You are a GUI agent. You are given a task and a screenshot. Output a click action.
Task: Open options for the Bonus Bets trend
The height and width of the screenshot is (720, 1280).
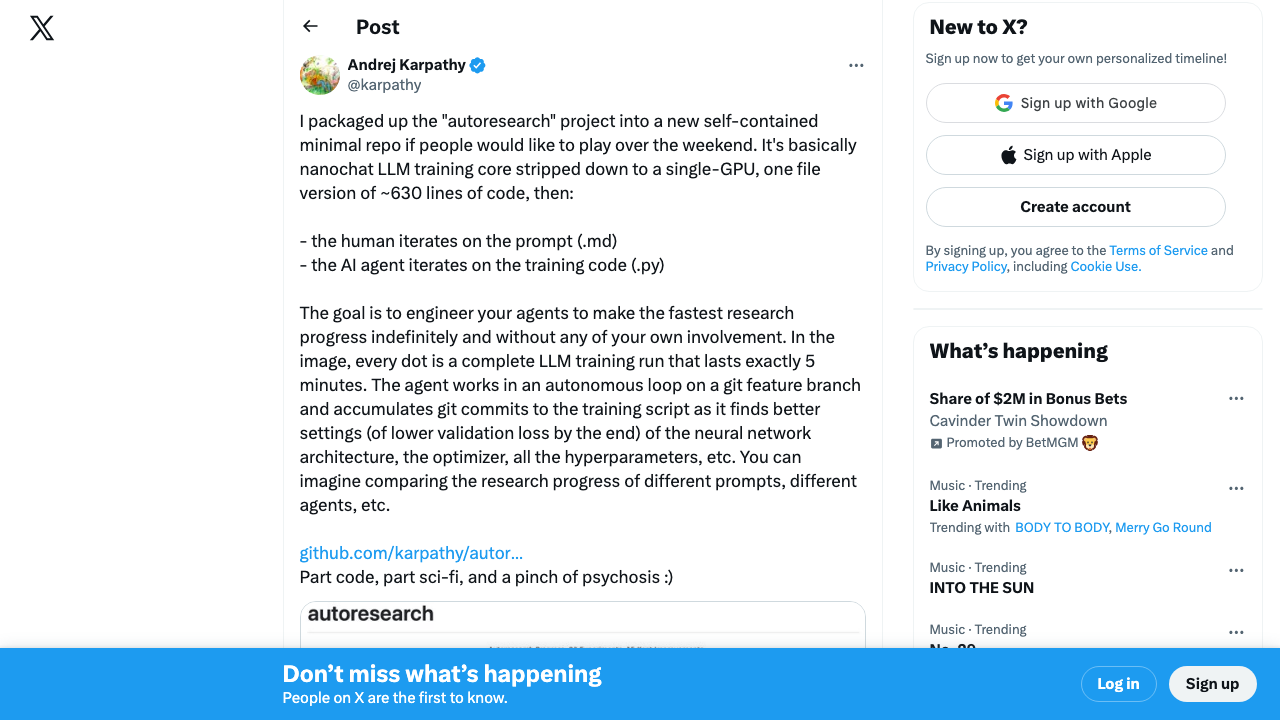click(1236, 398)
